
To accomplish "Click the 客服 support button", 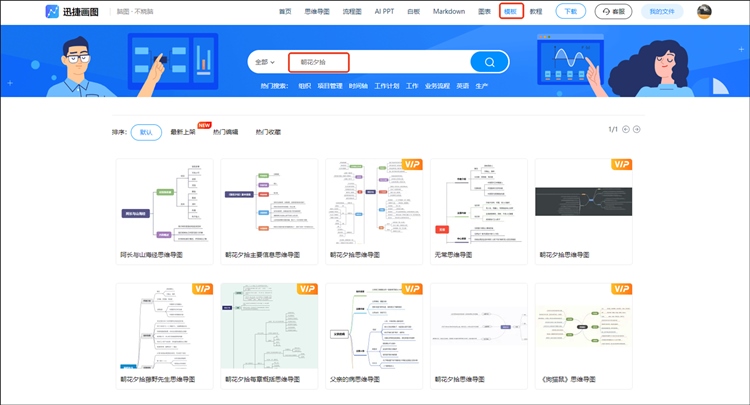I will click(613, 11).
